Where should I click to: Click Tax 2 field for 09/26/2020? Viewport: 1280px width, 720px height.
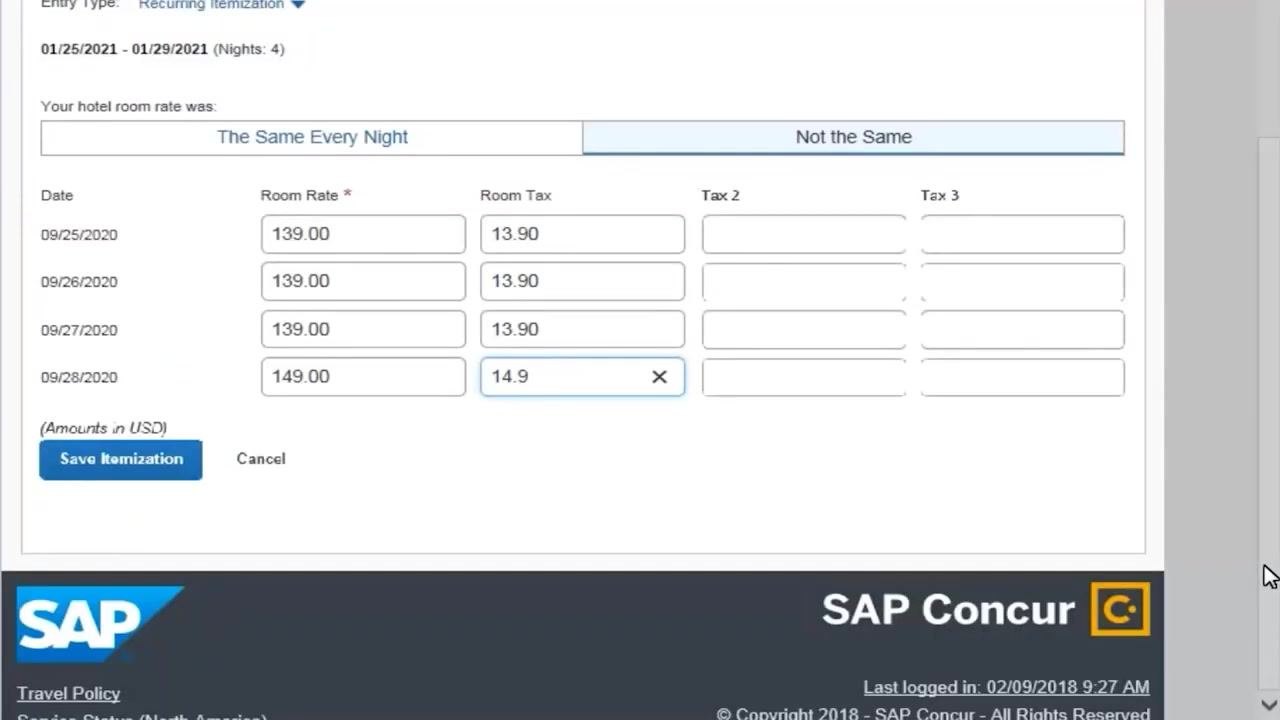(x=804, y=281)
